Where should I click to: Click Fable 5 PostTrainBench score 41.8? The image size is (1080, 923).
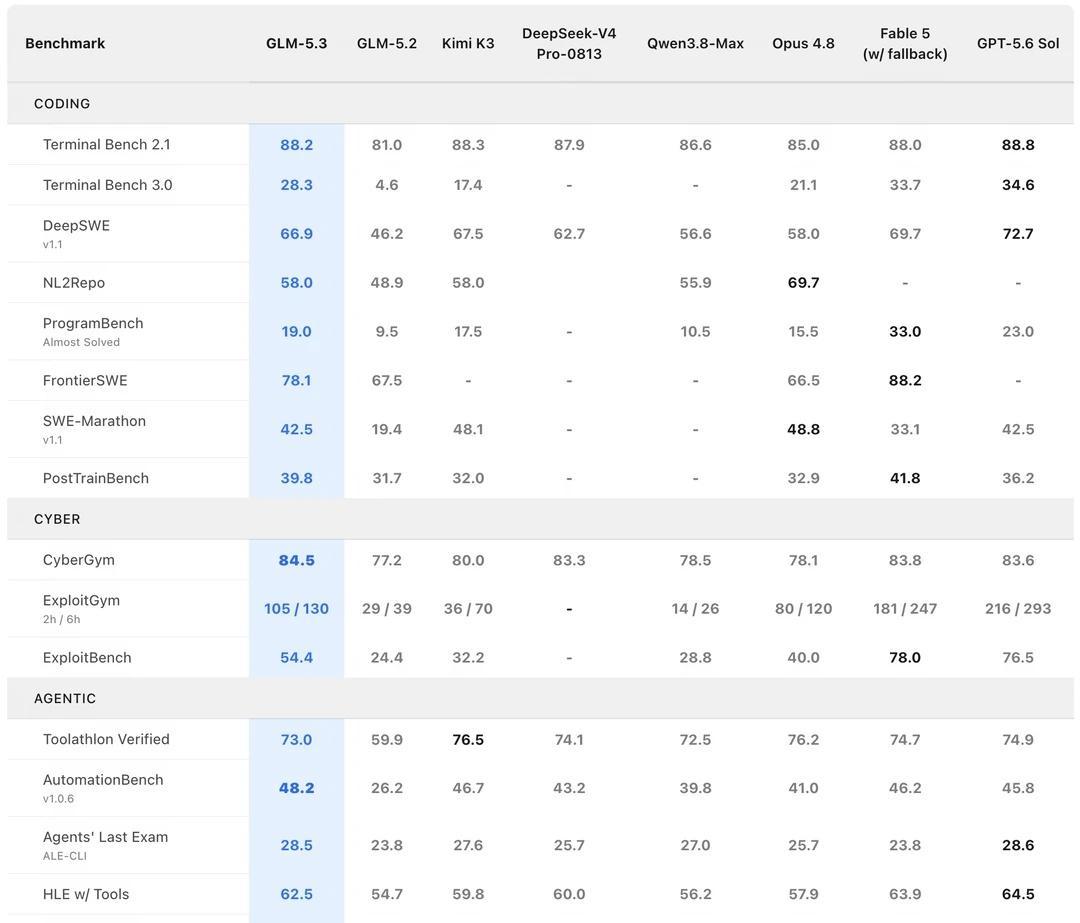pyautogui.click(x=904, y=479)
